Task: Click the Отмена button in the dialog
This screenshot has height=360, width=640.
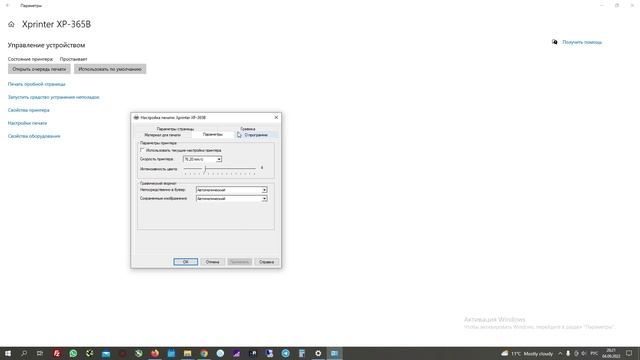Action: (213, 262)
